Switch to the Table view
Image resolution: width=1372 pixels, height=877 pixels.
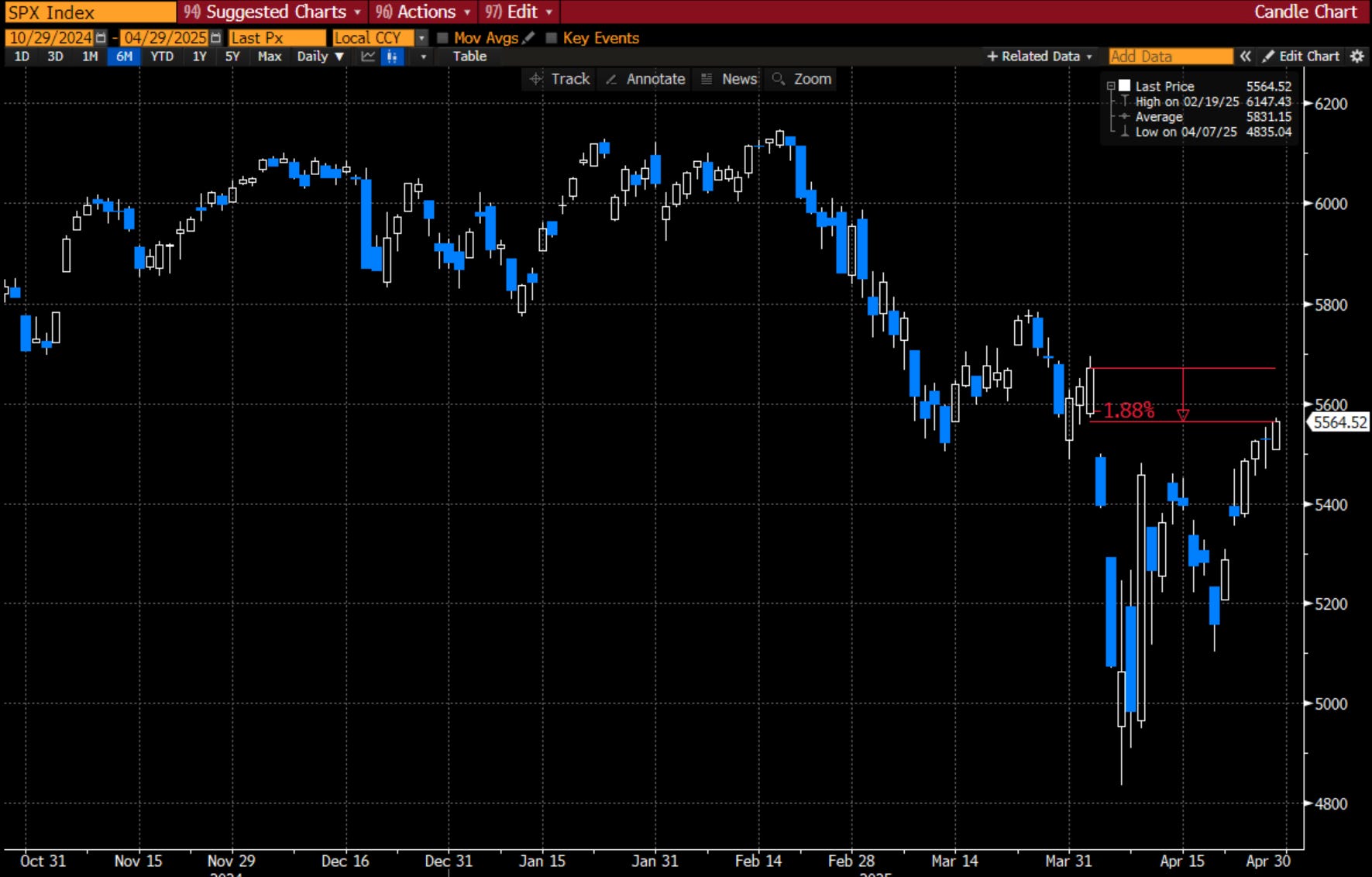[x=469, y=57]
